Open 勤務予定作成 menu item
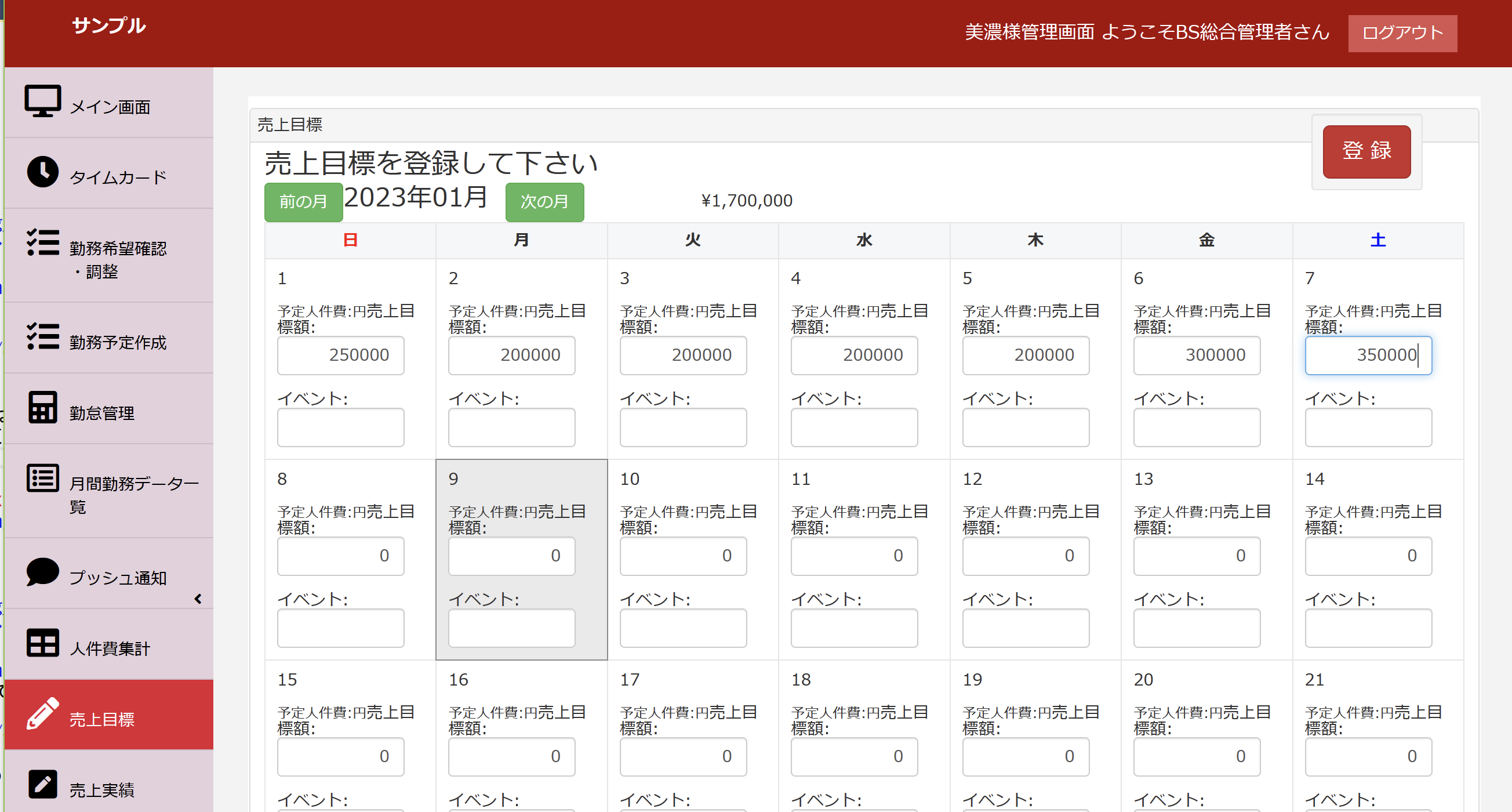The width and height of the screenshot is (1512, 812). [x=108, y=338]
